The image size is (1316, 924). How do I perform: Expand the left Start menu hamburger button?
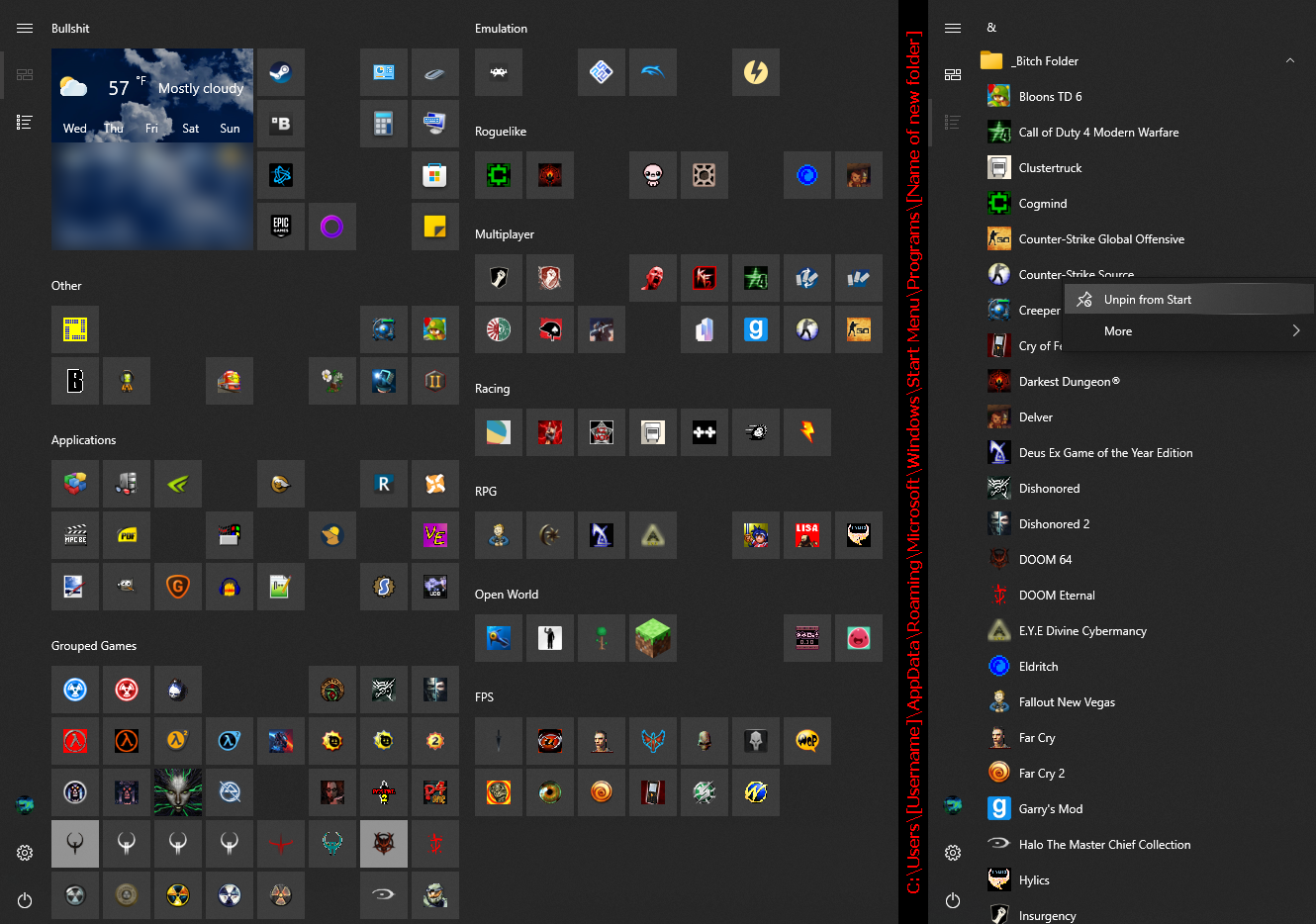(25, 29)
